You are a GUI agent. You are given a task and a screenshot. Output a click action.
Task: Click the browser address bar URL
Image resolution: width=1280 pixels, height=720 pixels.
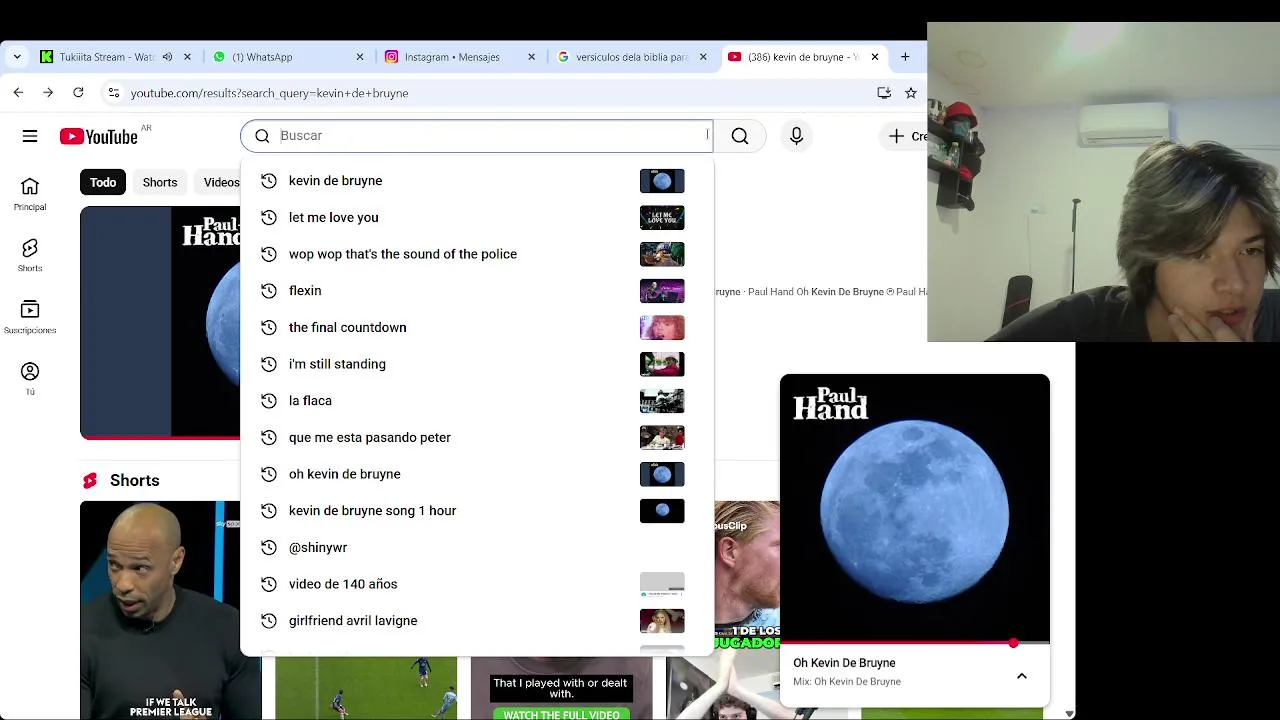(269, 93)
